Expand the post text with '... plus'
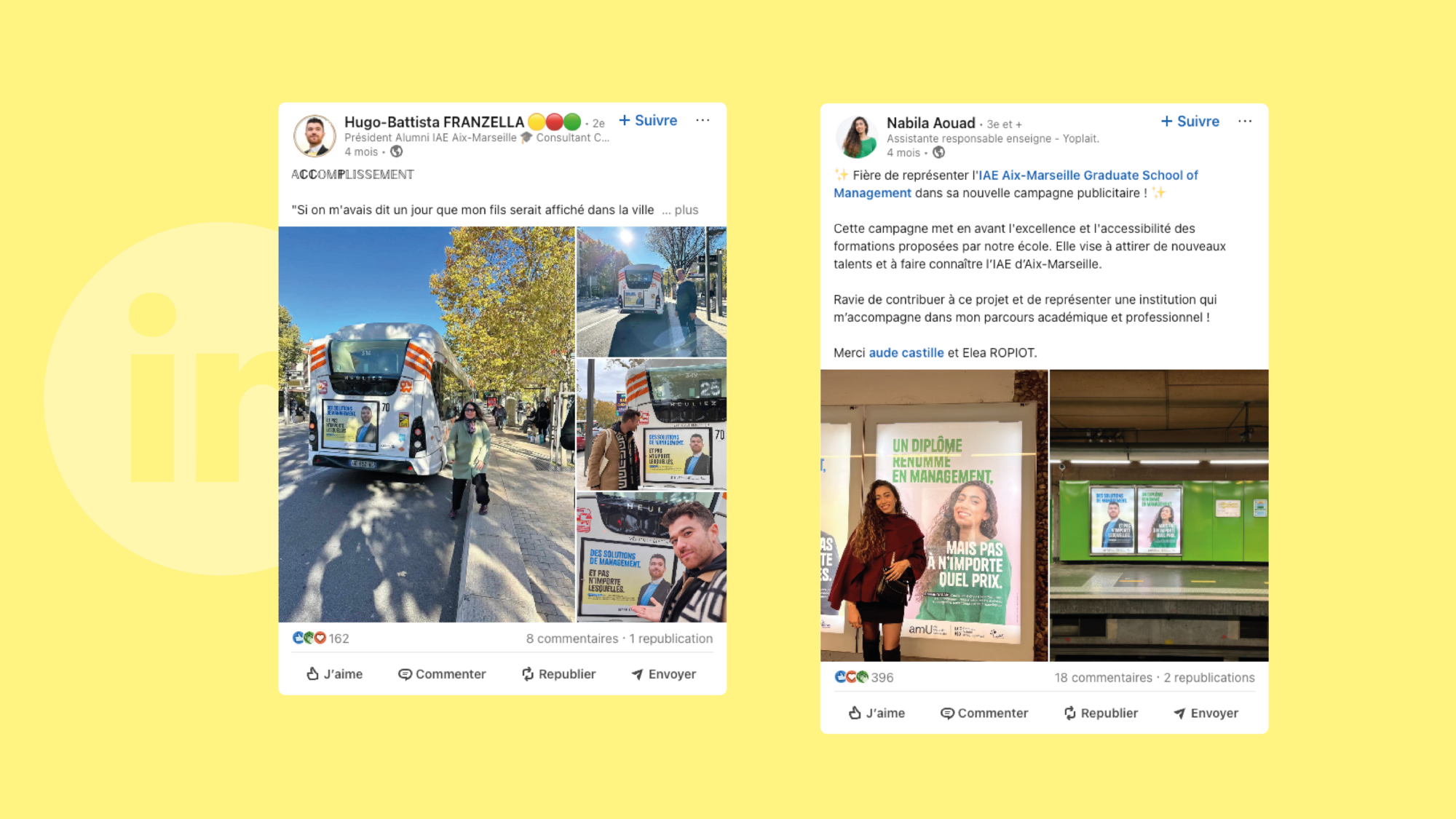This screenshot has width=1456, height=819. coord(680,210)
